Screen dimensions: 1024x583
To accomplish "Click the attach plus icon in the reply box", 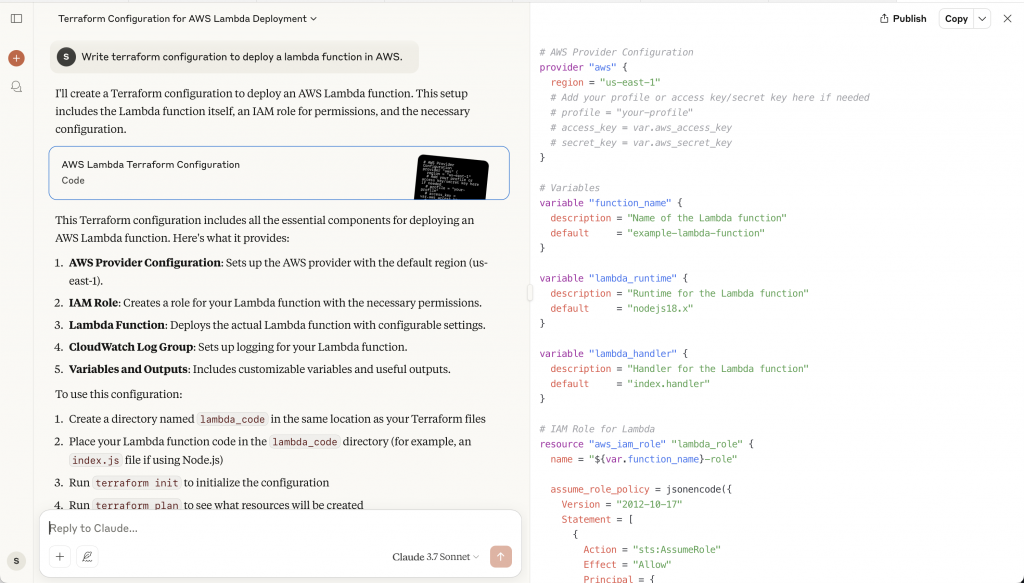I will [x=59, y=557].
